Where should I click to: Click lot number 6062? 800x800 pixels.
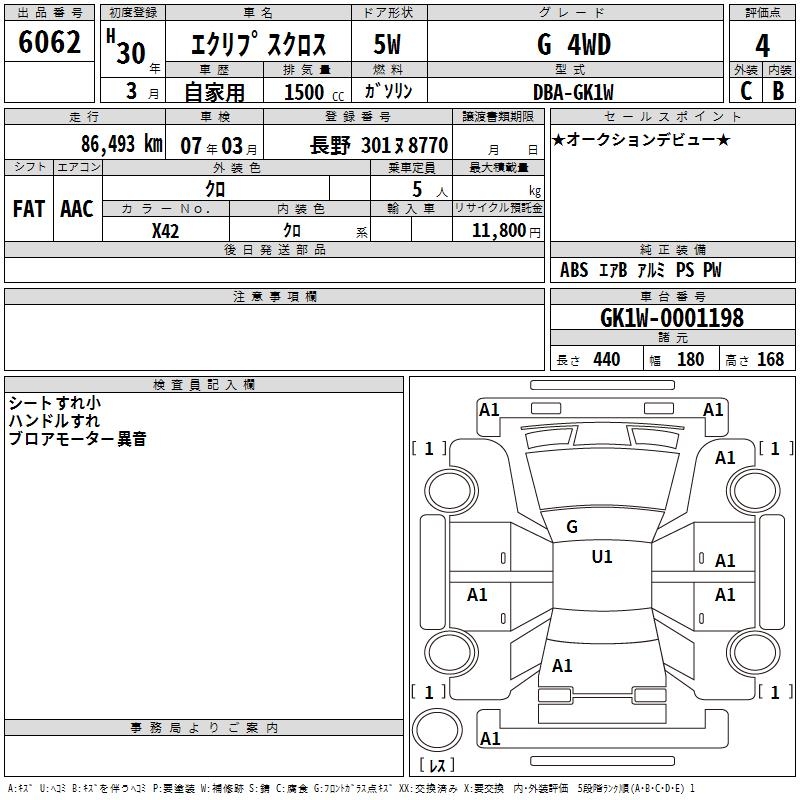point(49,42)
